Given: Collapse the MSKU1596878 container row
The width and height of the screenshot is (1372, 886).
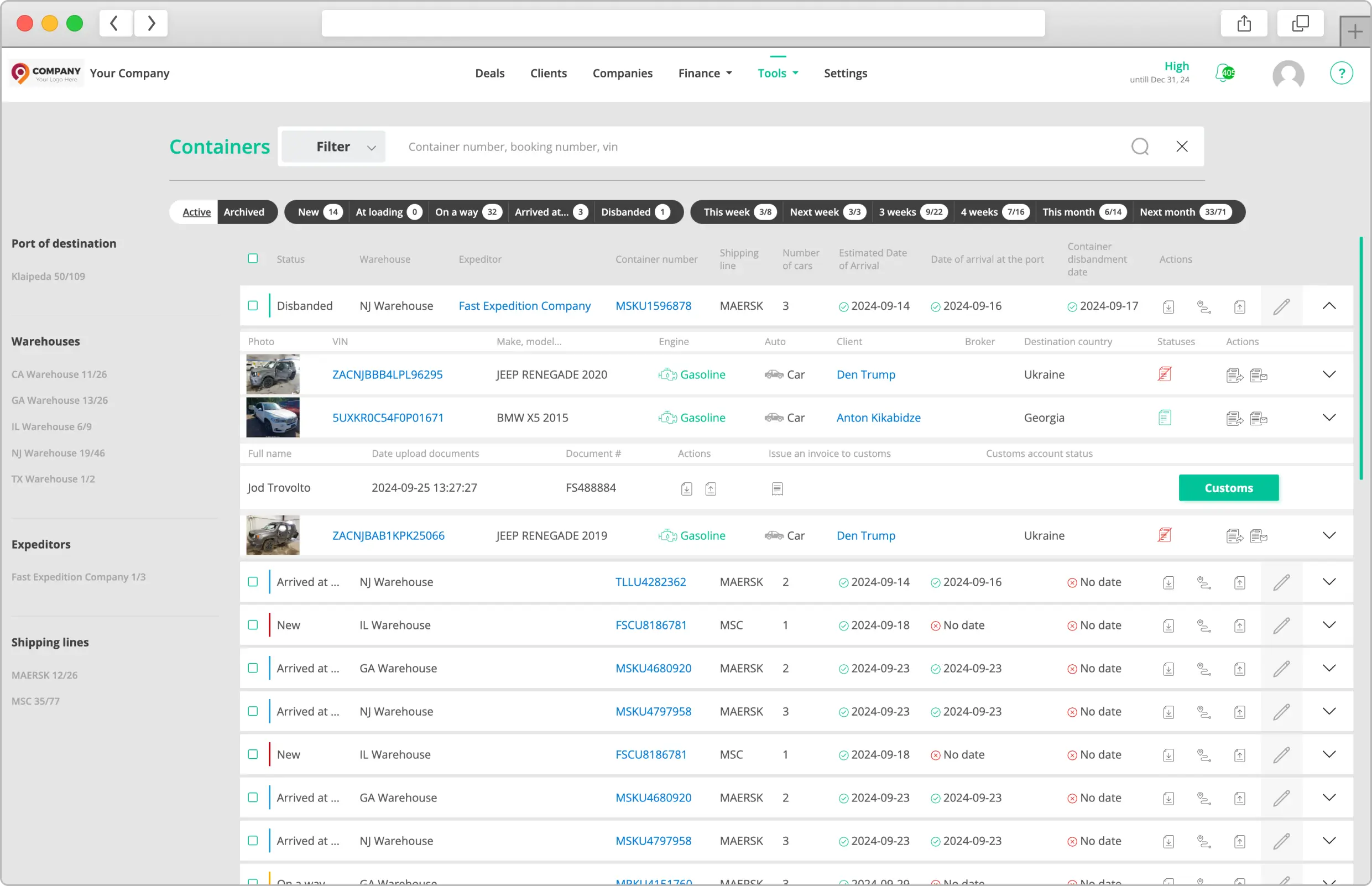Looking at the screenshot, I should click(x=1329, y=305).
